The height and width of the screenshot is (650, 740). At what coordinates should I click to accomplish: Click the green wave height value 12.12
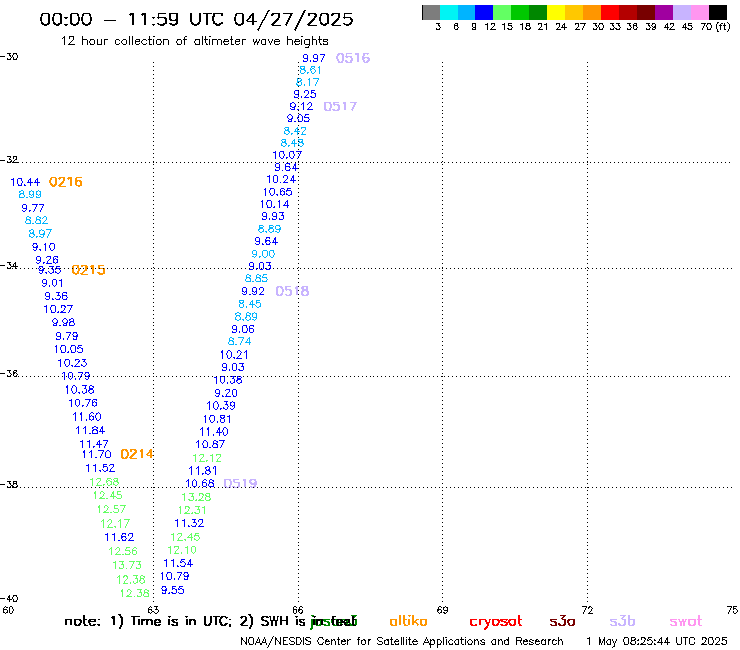click(207, 458)
